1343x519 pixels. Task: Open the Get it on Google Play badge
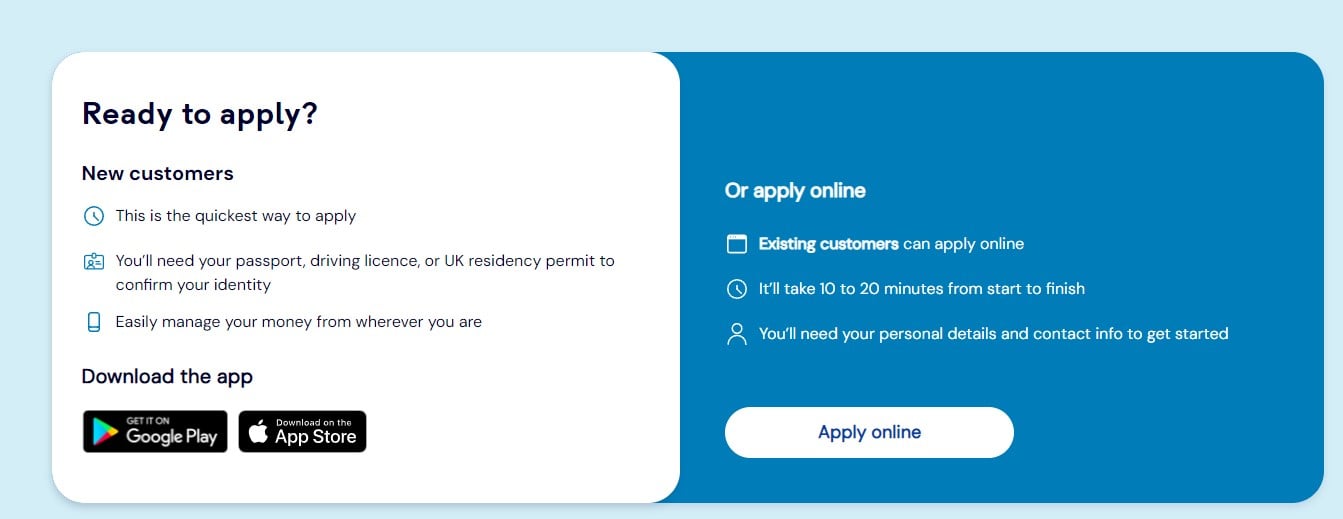(x=155, y=431)
